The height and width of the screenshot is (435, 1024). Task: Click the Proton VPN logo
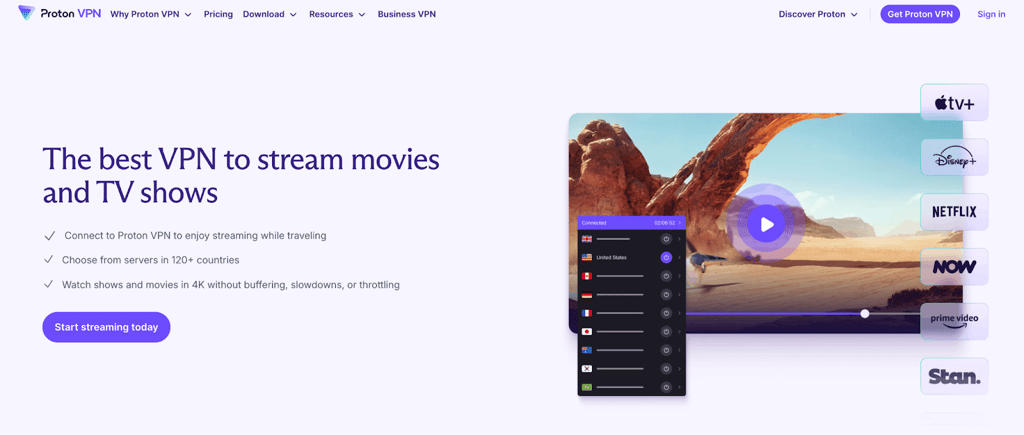pyautogui.click(x=59, y=13)
